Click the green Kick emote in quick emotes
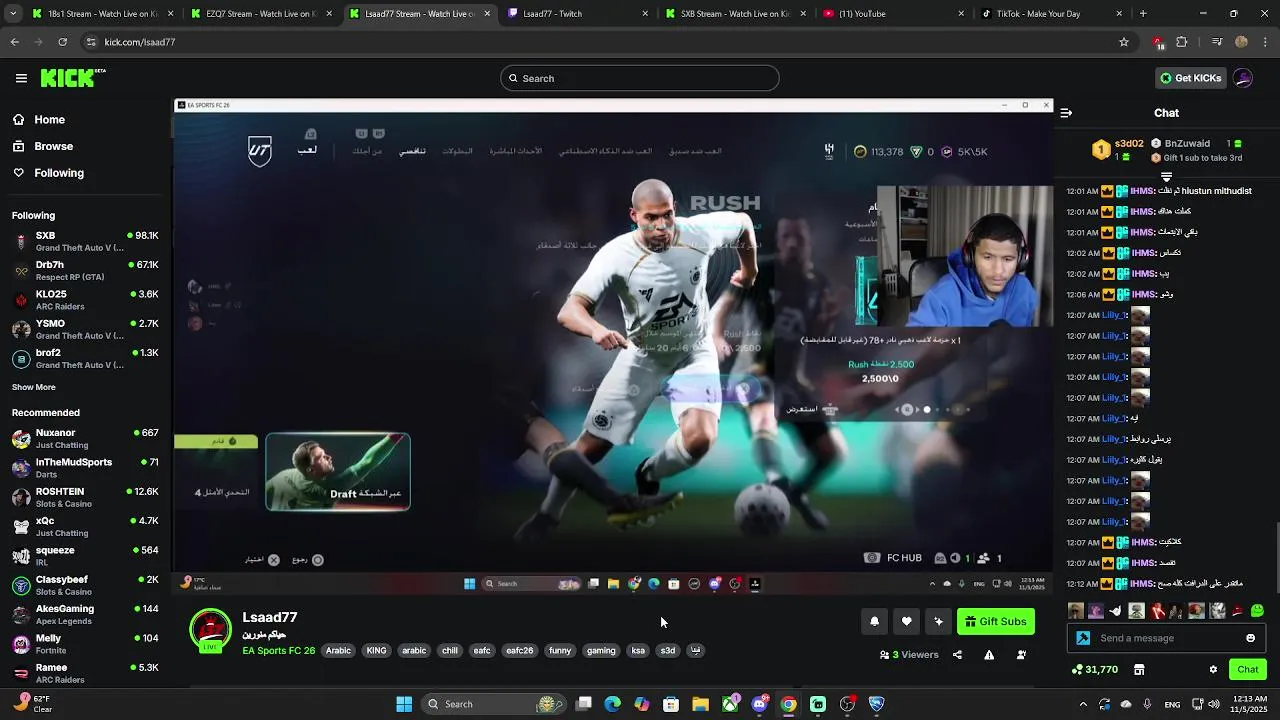1280x720 pixels. [x=1257, y=610]
